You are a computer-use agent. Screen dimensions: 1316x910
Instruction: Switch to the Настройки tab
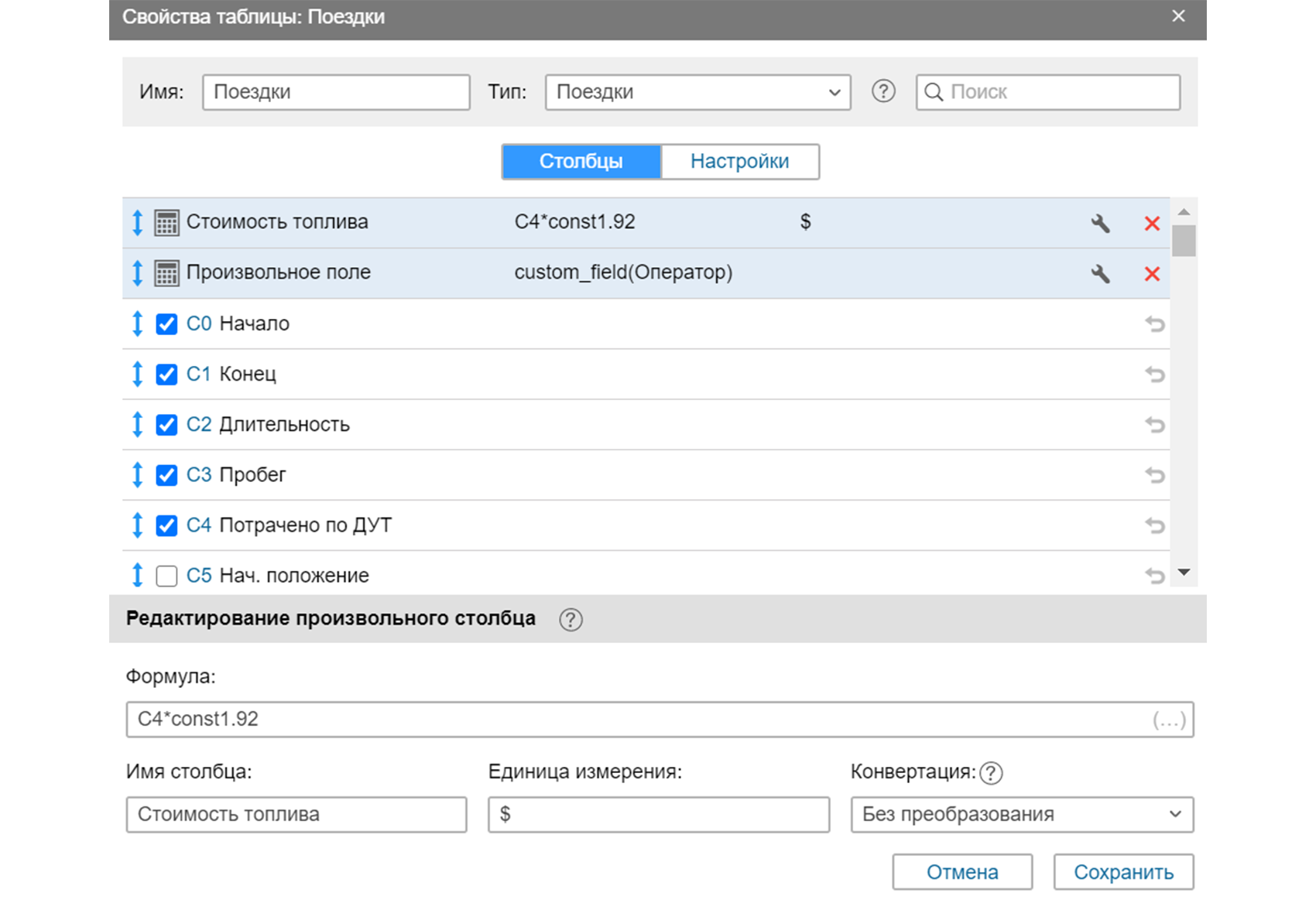[x=740, y=162]
